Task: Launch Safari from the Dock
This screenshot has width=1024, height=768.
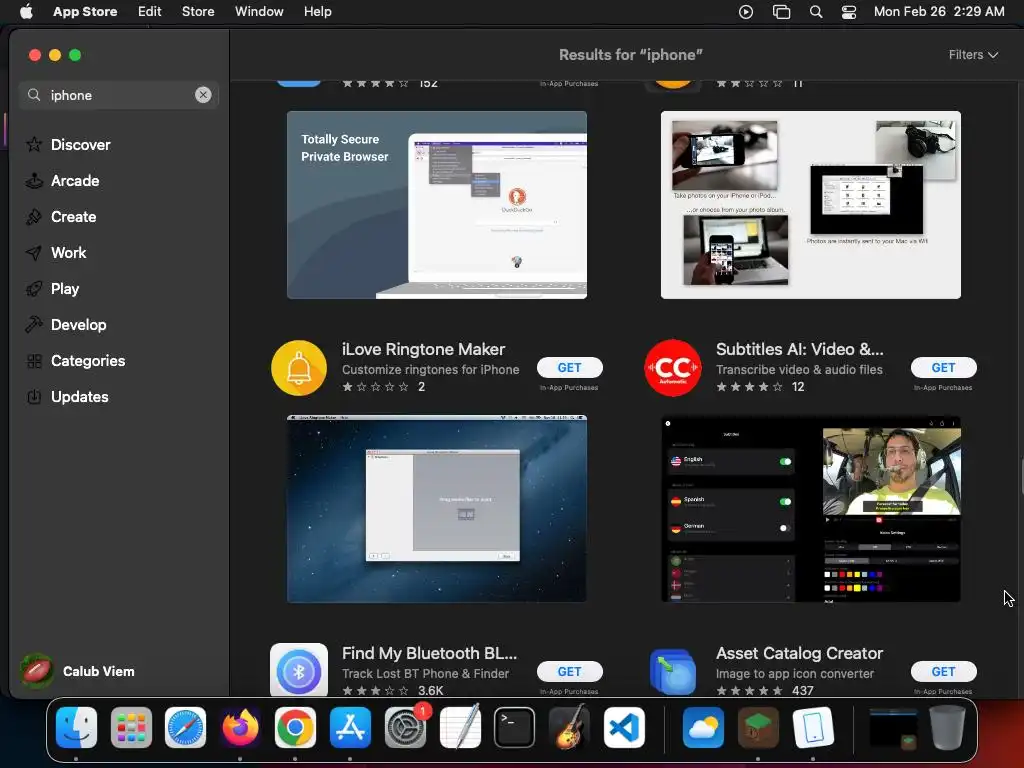Action: click(185, 727)
